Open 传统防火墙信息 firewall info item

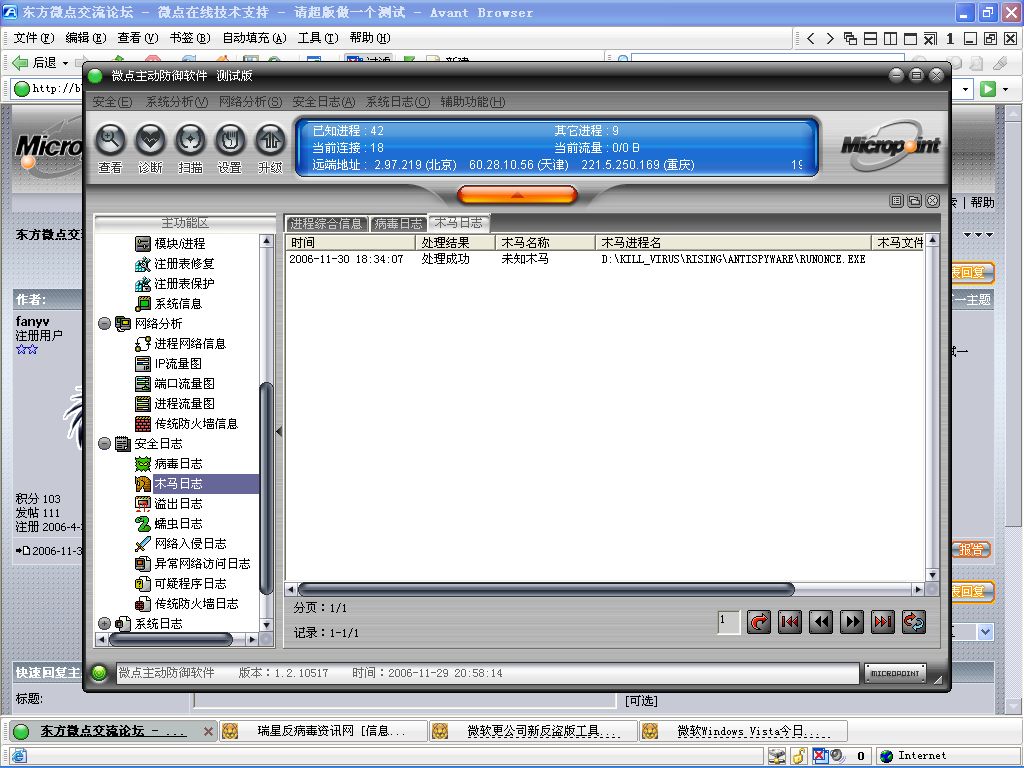point(186,424)
